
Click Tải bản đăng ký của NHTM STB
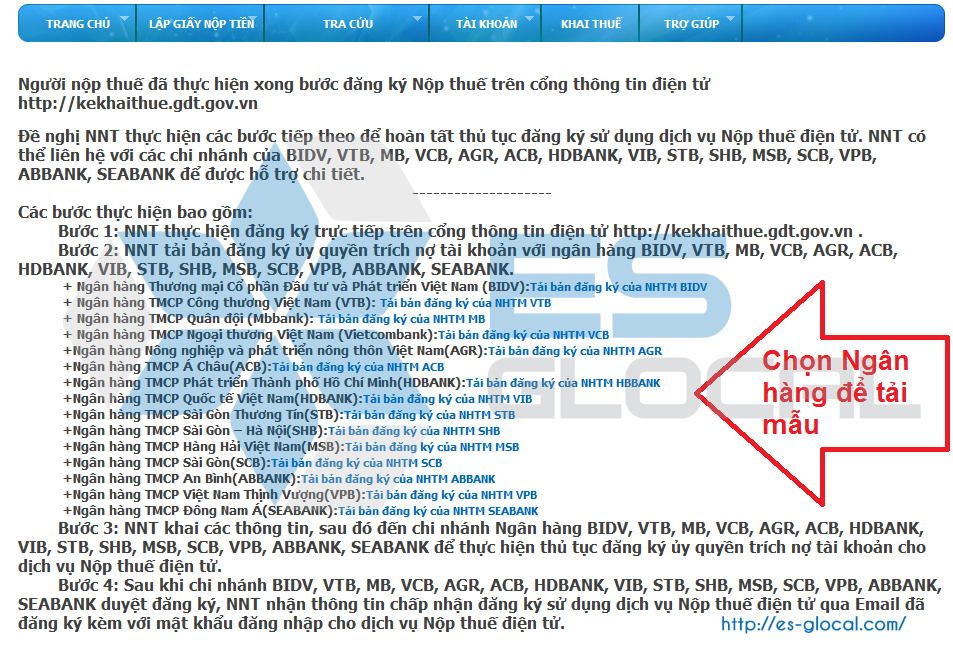430,415
